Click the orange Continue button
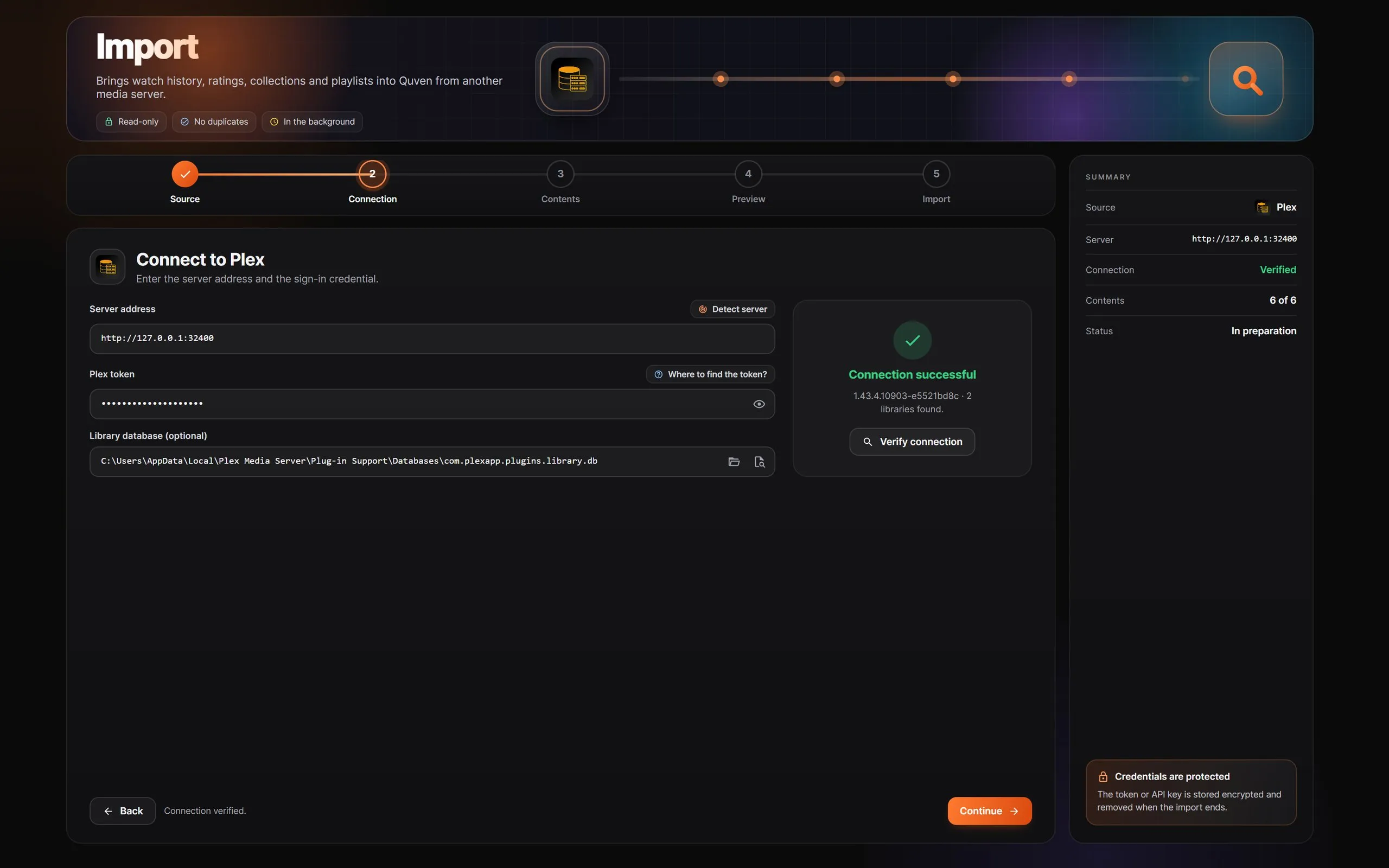Screen dimensions: 1389x868 (990, 811)
